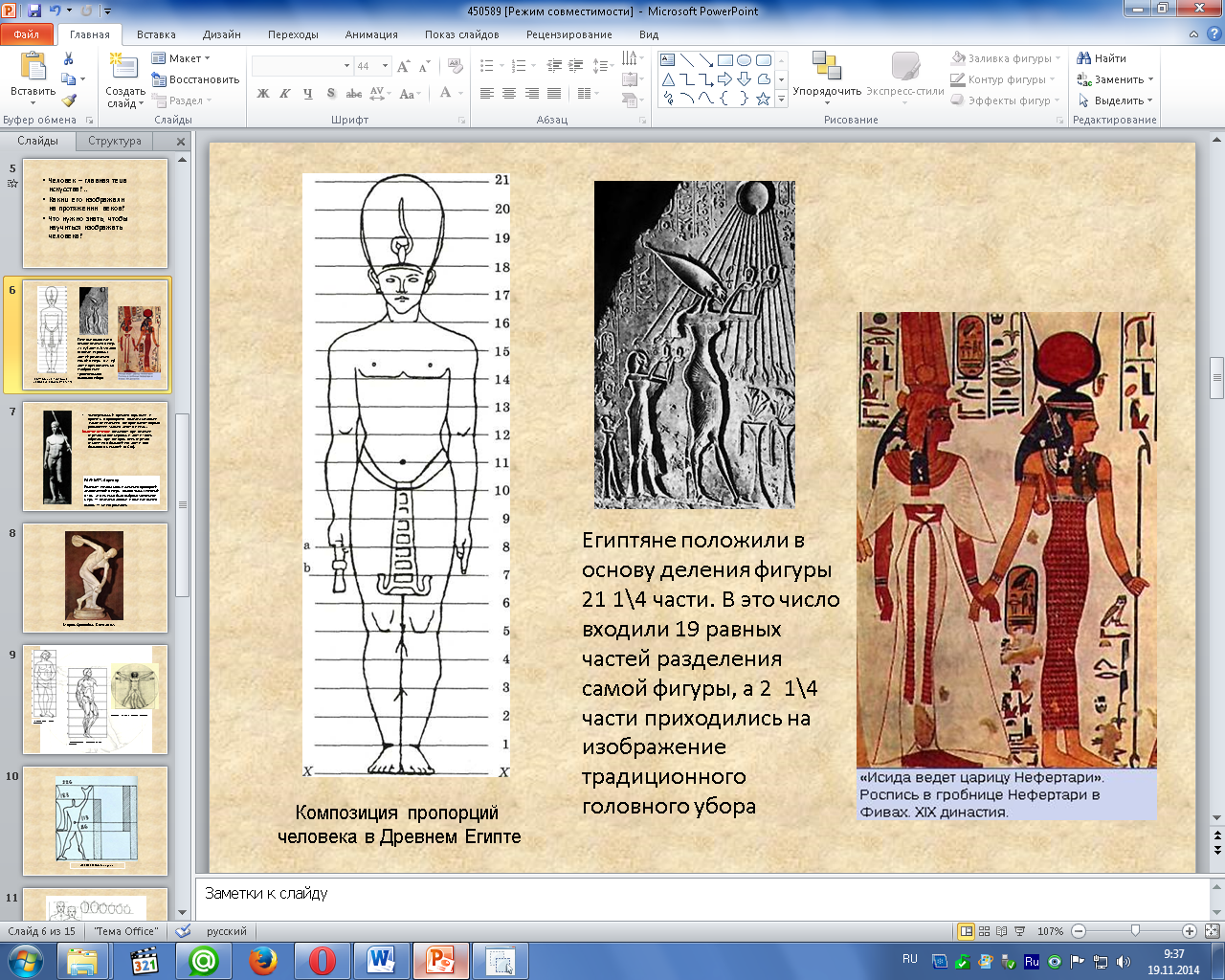
Task: Select the oval shape in gallery
Action: (x=744, y=60)
